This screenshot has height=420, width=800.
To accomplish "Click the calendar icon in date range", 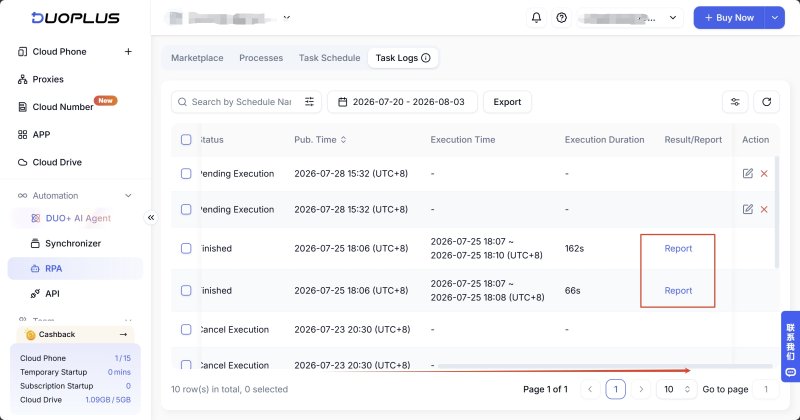I will click(x=343, y=102).
